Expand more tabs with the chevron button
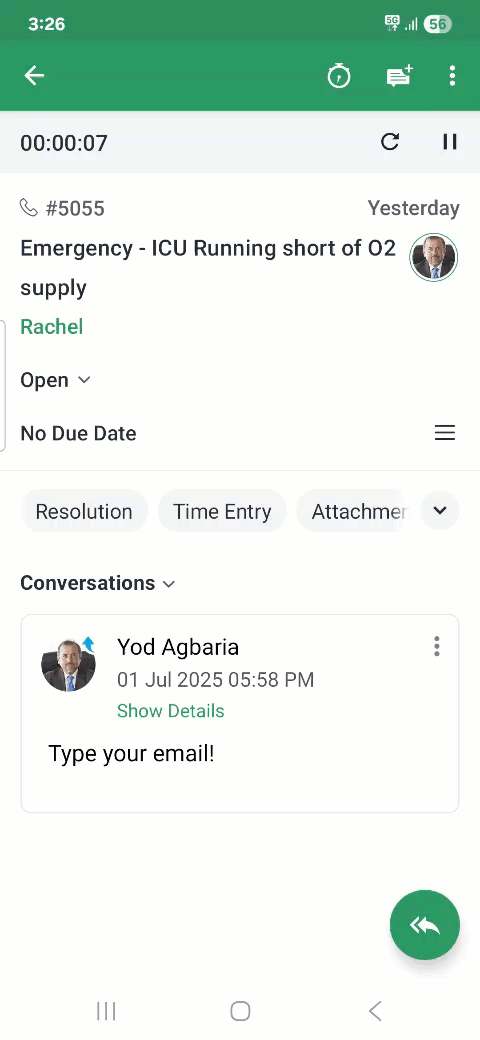Screen dimensions: 480x1040 [x=440, y=511]
